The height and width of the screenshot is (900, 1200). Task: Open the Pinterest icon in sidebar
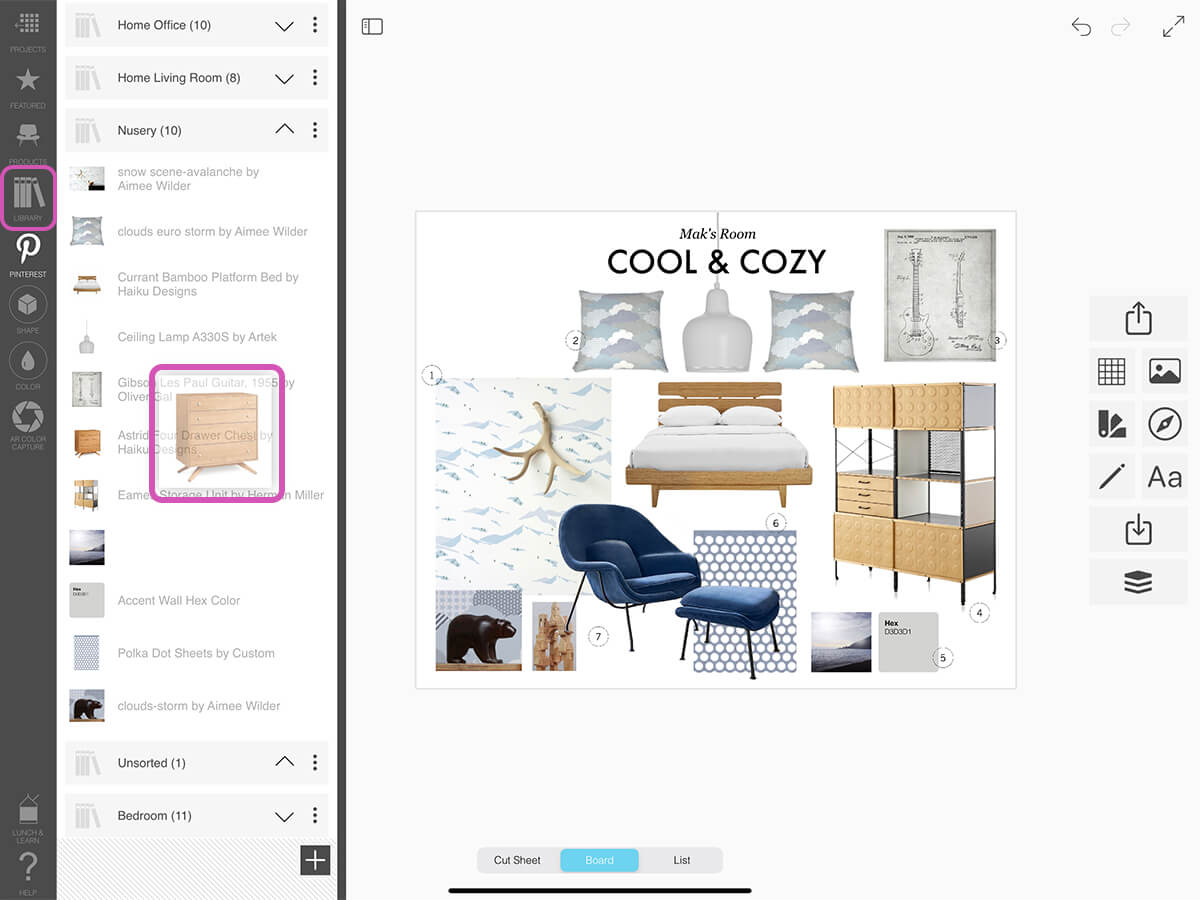(x=28, y=254)
